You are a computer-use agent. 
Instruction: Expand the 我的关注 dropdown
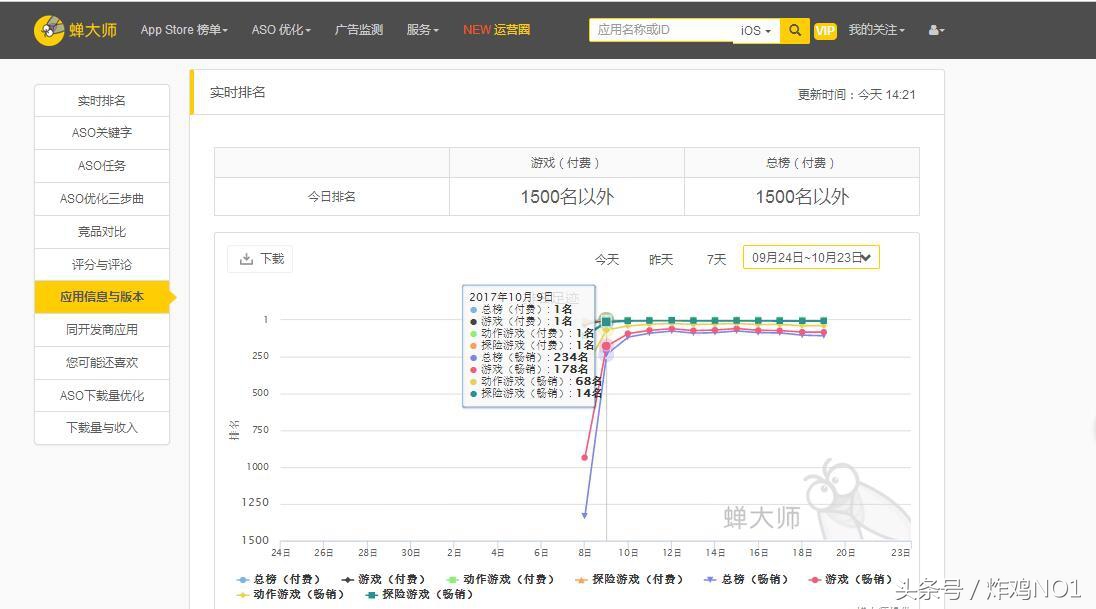[876, 30]
